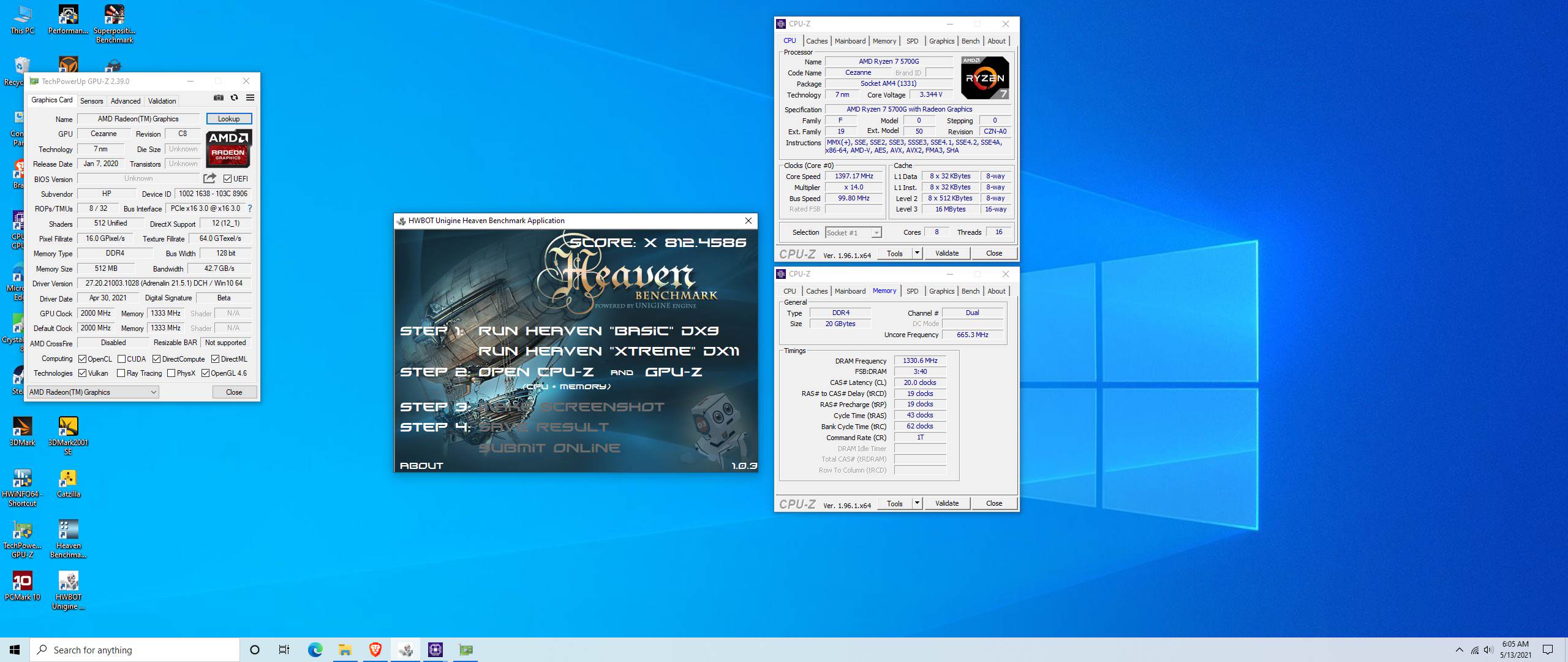Open notification center icon
Image resolution: width=1568 pixels, height=662 pixels.
(x=1548, y=650)
